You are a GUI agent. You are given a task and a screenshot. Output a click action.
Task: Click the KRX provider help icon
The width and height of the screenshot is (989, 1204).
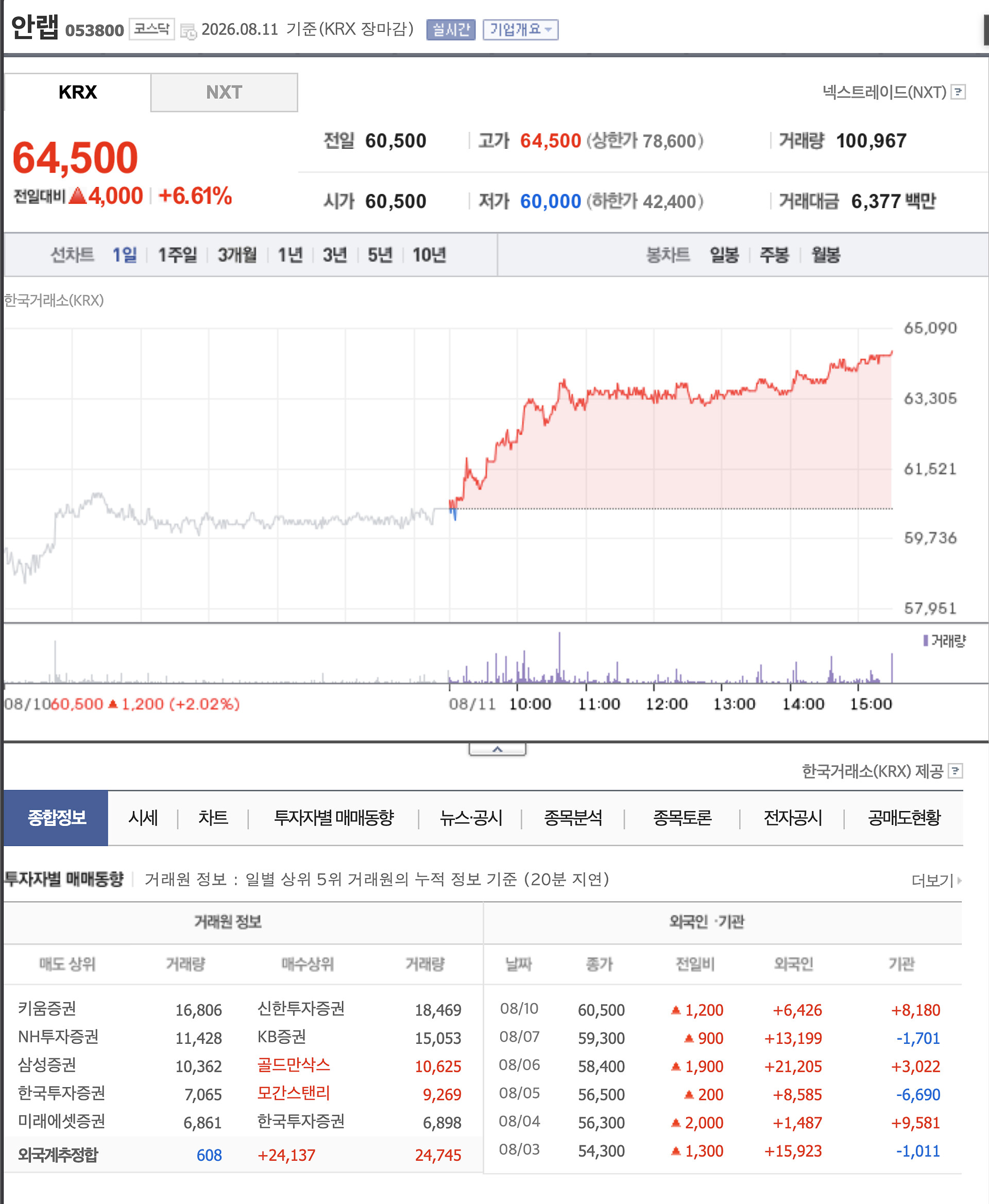tap(956, 770)
